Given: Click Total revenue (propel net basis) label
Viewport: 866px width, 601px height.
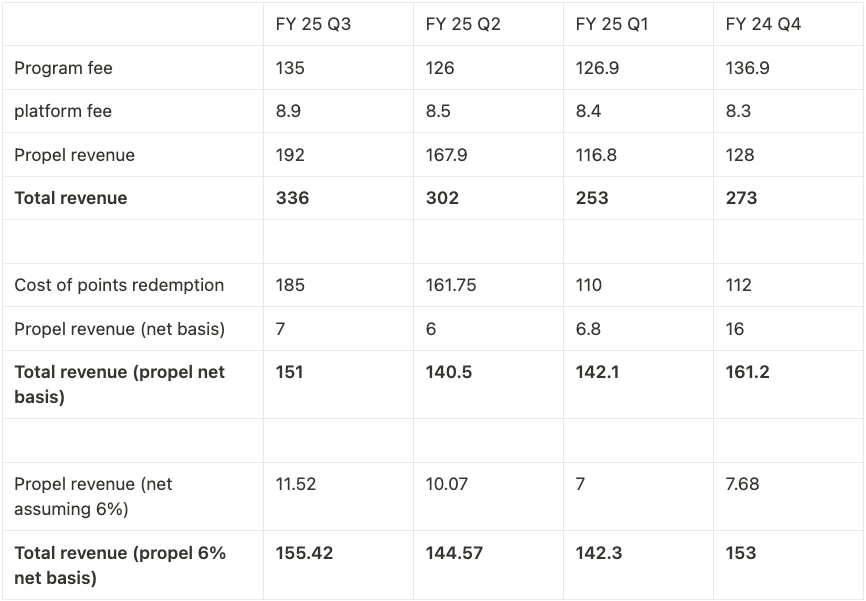Looking at the screenshot, I should [119, 384].
